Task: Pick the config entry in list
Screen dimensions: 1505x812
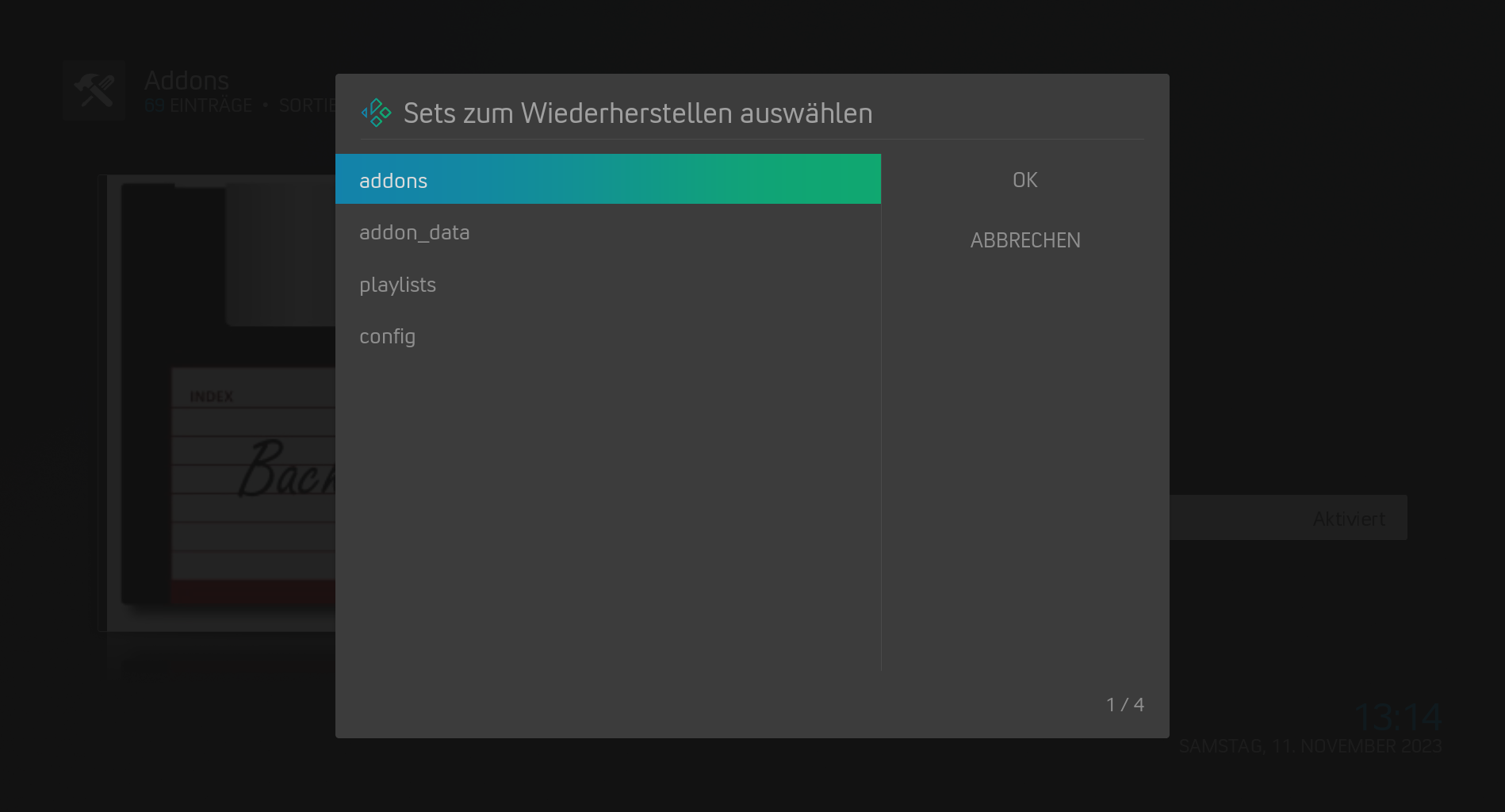Action: 608,336
